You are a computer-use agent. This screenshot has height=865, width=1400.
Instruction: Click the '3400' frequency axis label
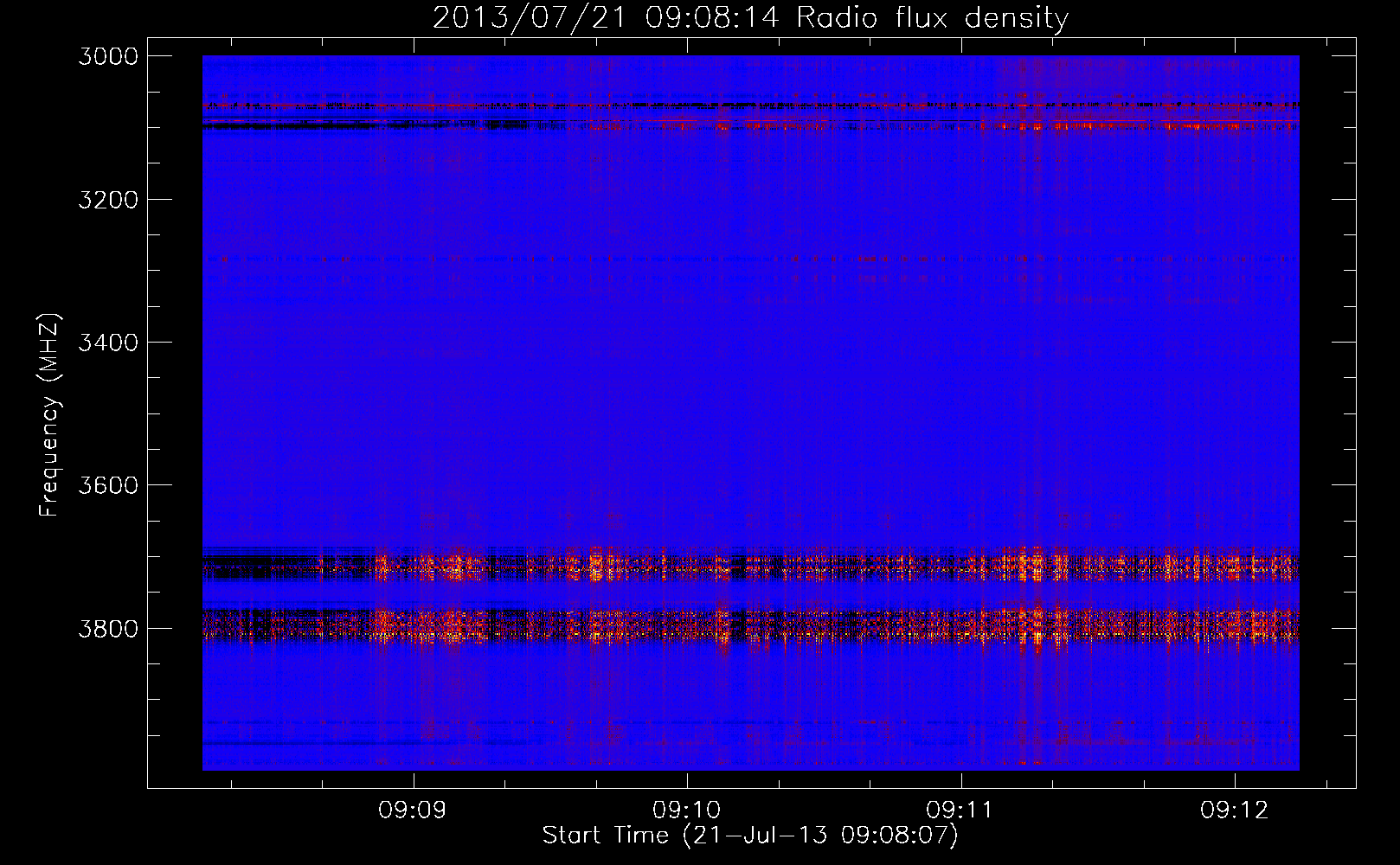[x=108, y=343]
